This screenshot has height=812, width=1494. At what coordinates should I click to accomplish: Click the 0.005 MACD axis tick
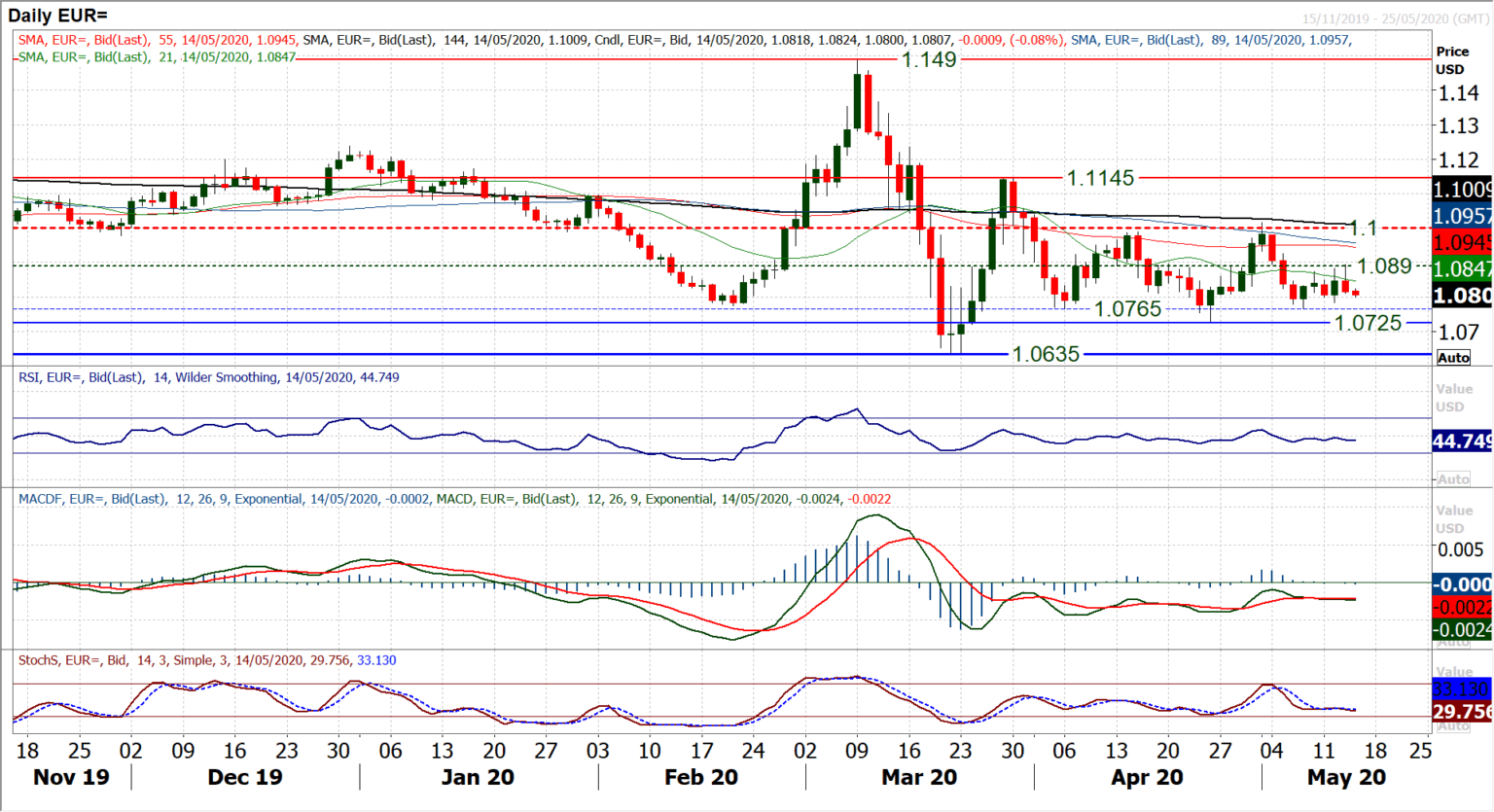point(1461,549)
